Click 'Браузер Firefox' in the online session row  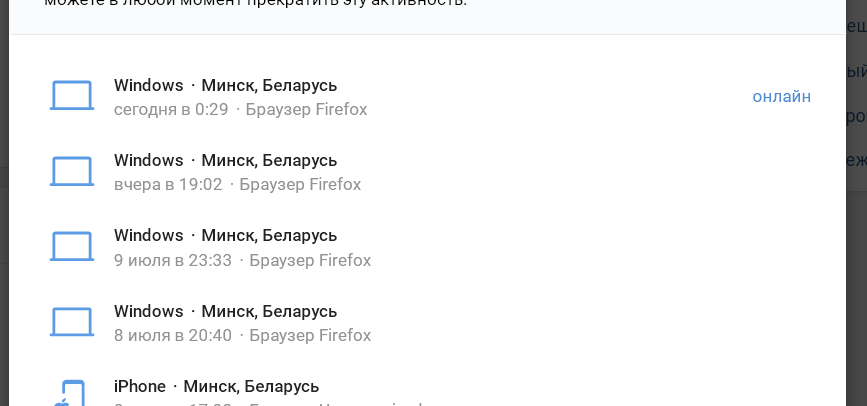click(x=306, y=110)
